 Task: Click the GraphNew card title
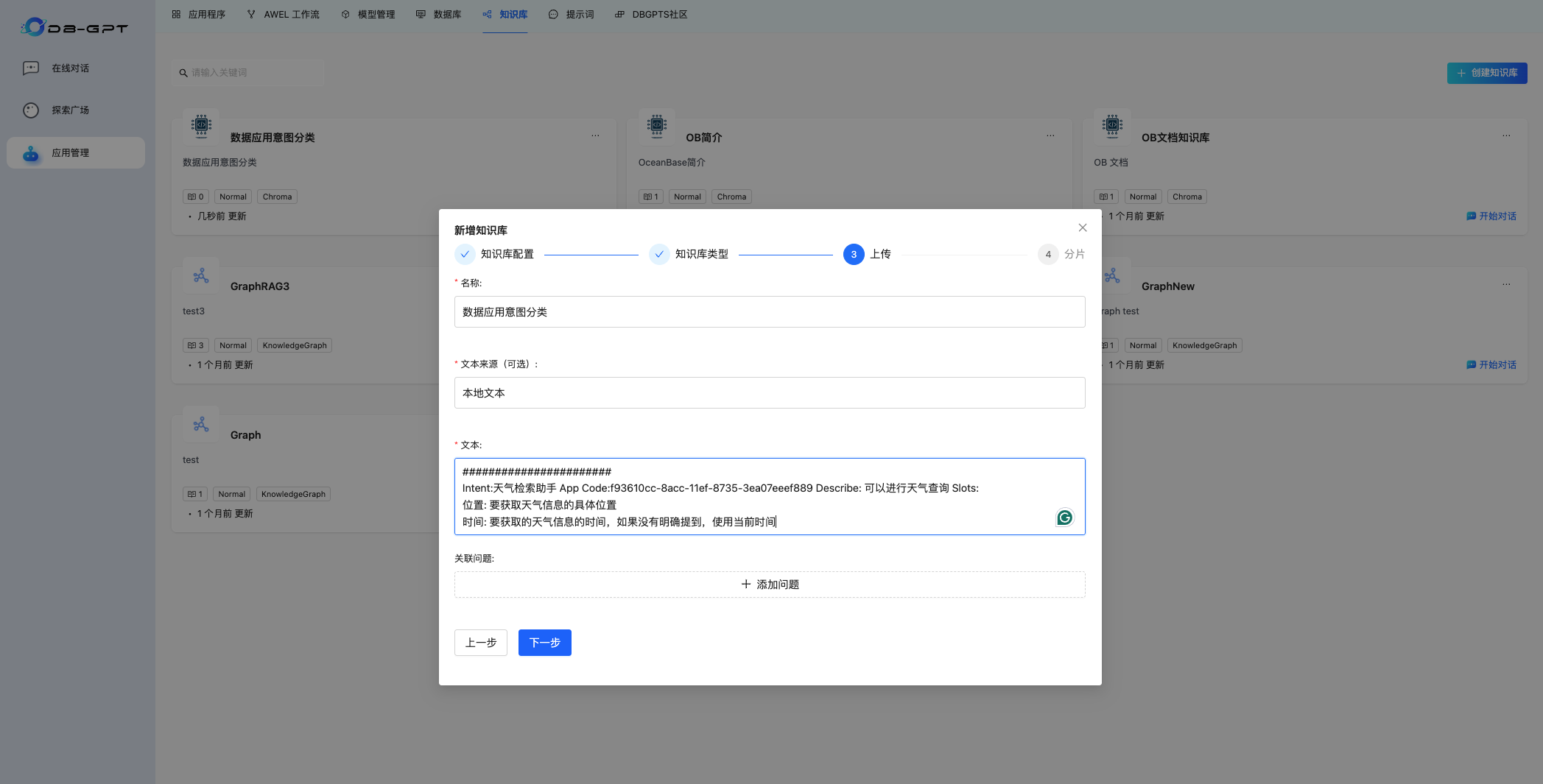click(1168, 286)
